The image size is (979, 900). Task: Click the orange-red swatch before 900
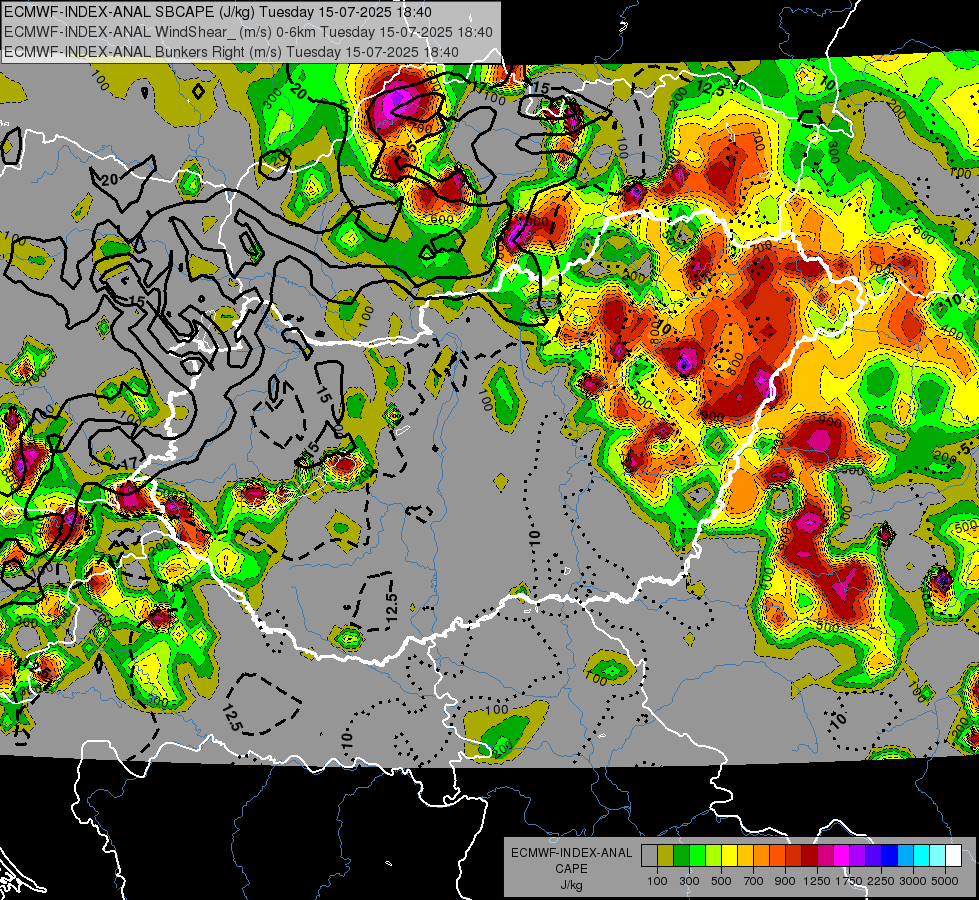point(777,855)
